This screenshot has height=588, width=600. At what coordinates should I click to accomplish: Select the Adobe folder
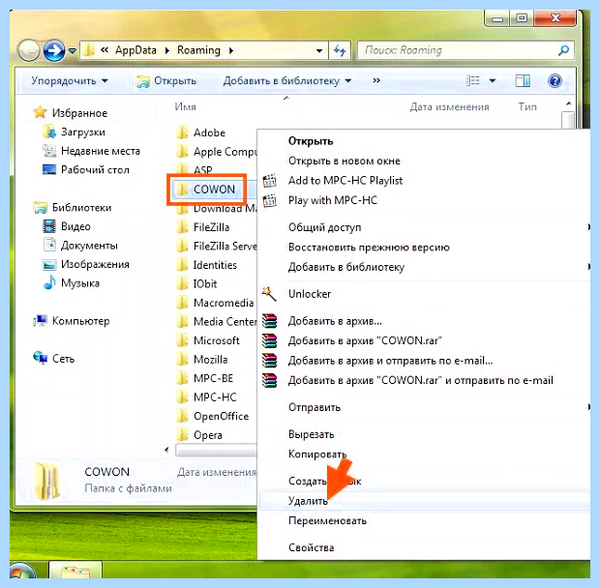click(x=201, y=132)
